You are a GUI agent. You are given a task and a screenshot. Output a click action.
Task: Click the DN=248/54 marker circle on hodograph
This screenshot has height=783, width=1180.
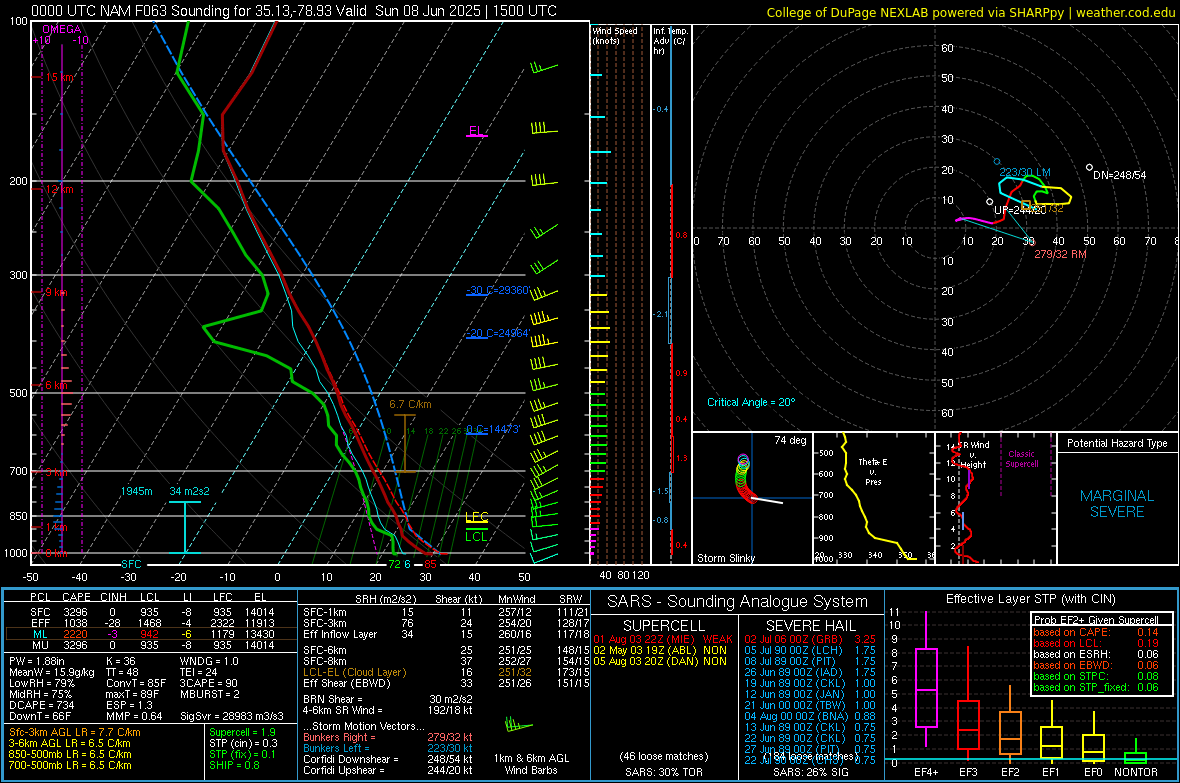click(1089, 167)
